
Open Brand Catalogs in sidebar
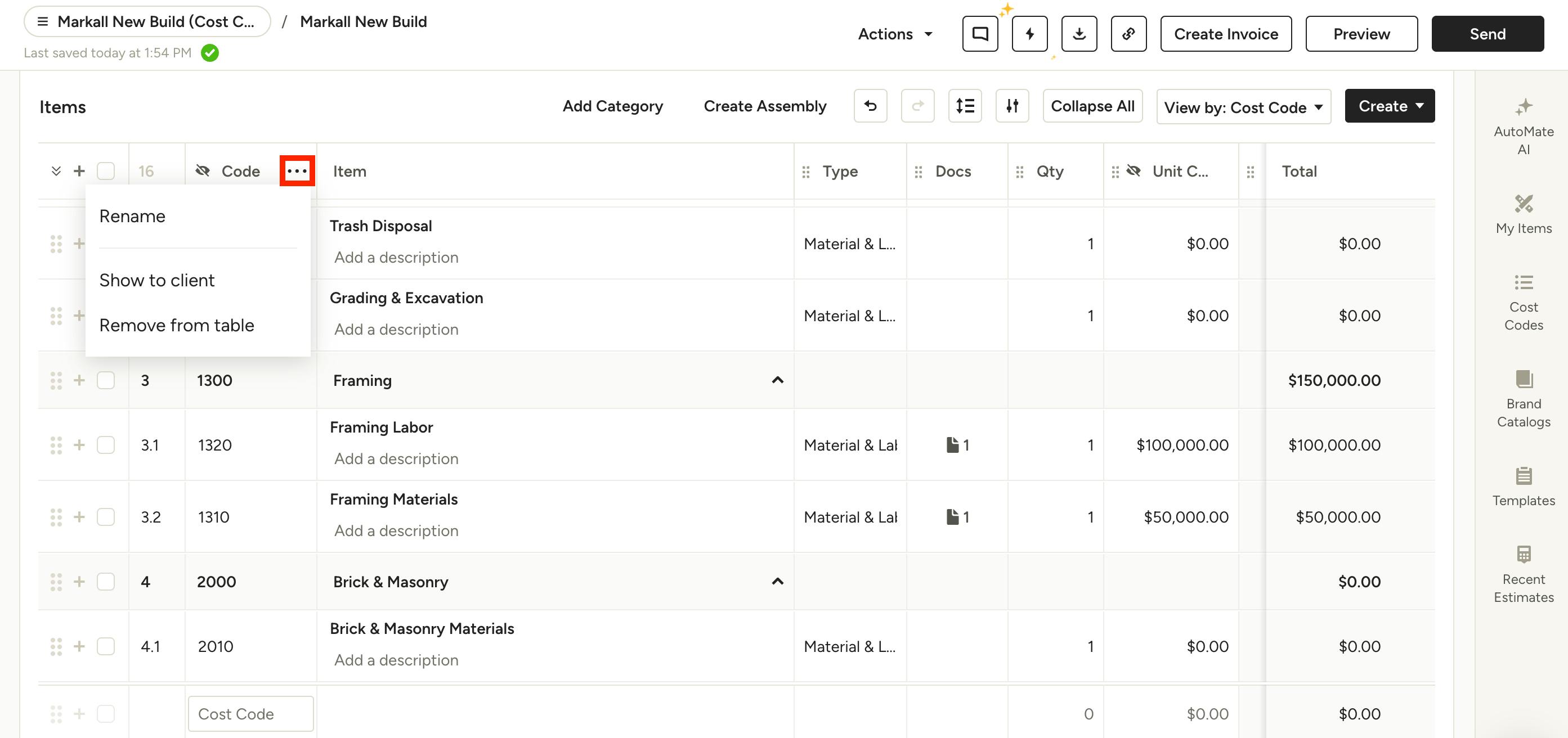(1523, 398)
